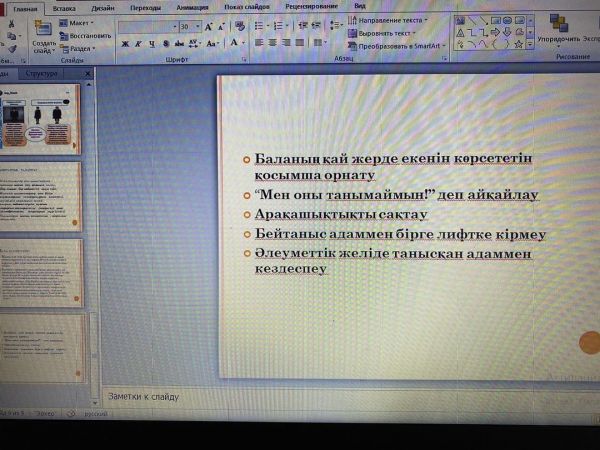Toggle text shadow (S) formatting
600x450 pixels.
(x=164, y=44)
